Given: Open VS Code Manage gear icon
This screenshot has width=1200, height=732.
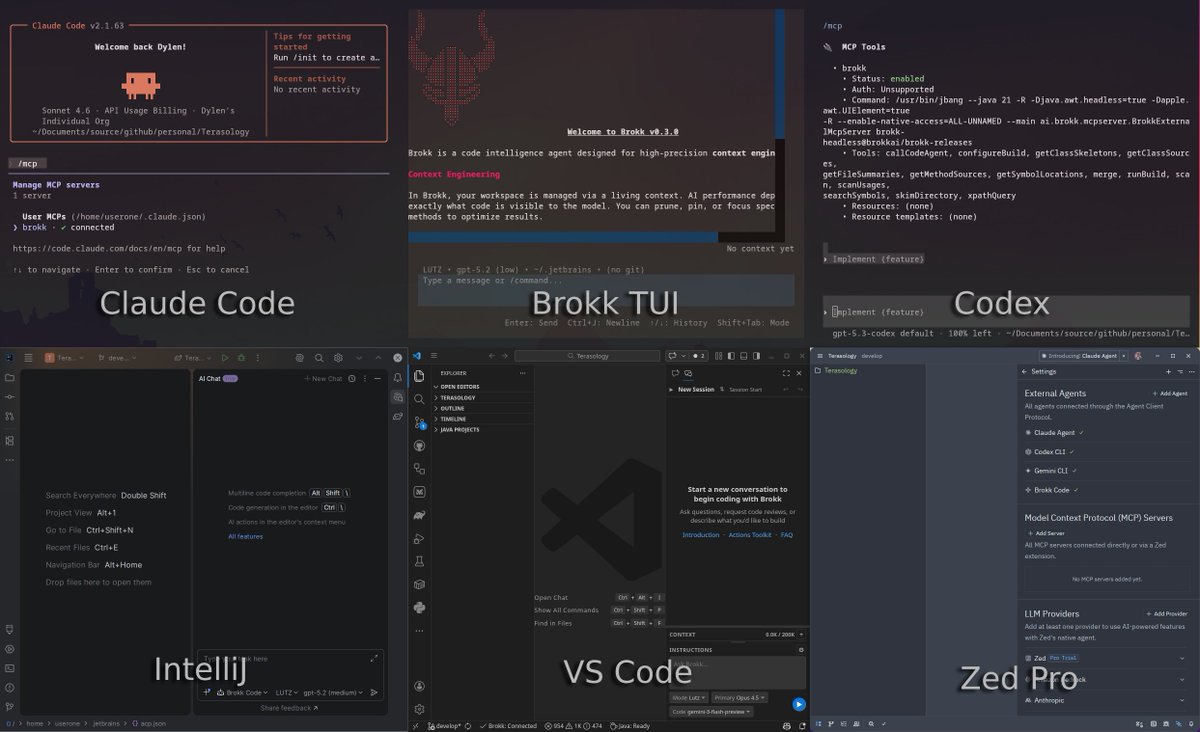Looking at the screenshot, I should pos(419,709).
